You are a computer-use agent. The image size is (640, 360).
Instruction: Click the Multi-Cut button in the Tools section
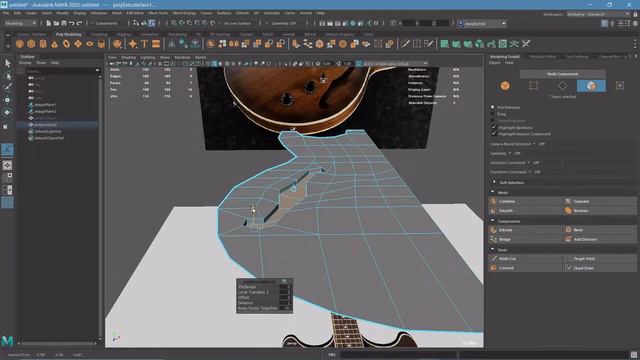(x=525, y=258)
